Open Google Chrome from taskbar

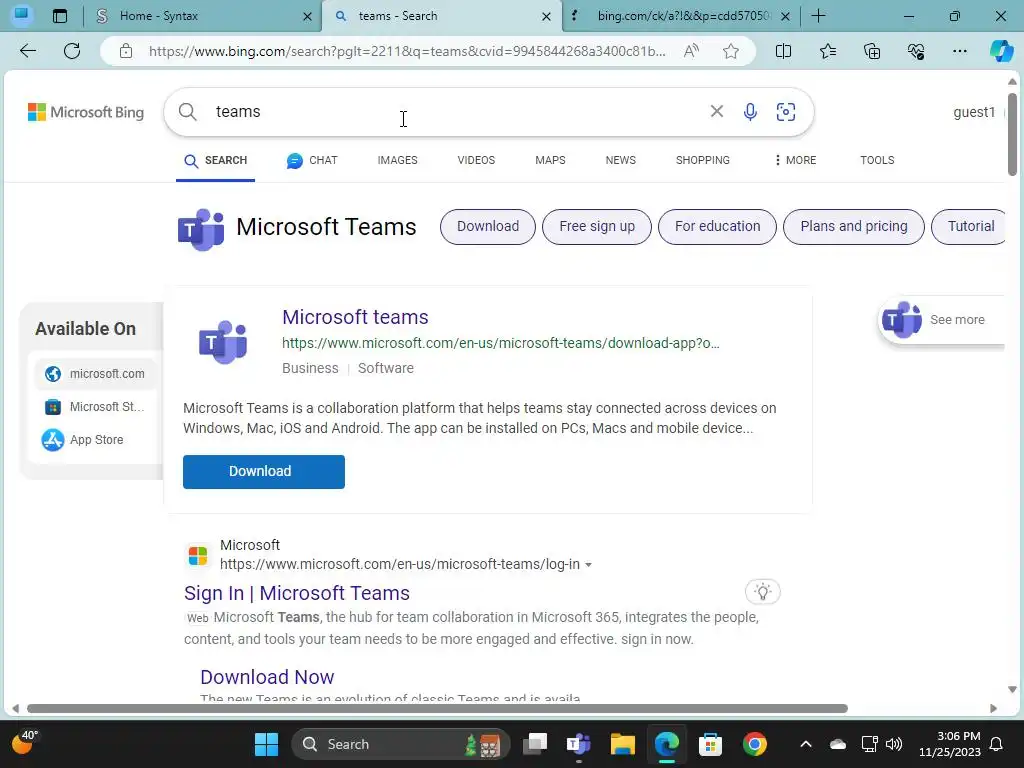(x=754, y=744)
